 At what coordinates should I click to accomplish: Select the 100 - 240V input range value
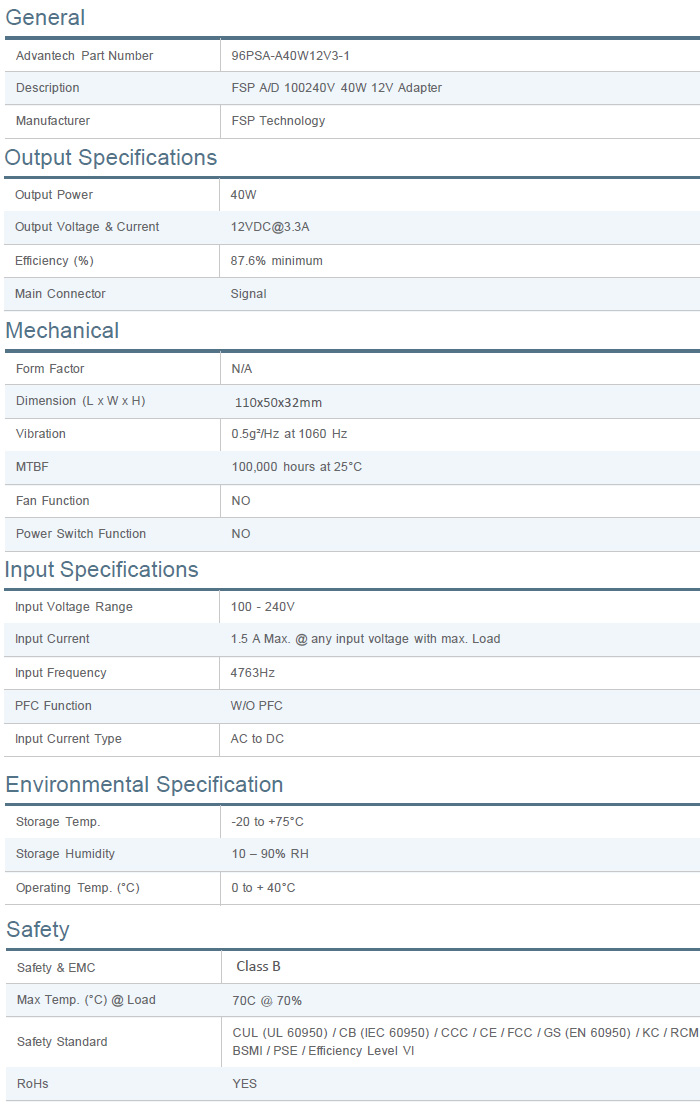click(263, 607)
